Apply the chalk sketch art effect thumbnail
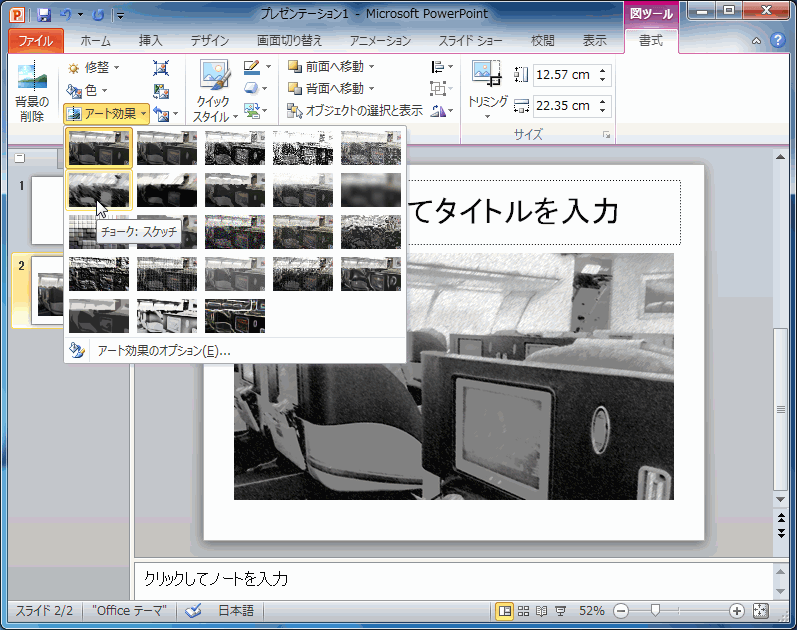The image size is (797, 630). tap(99, 190)
